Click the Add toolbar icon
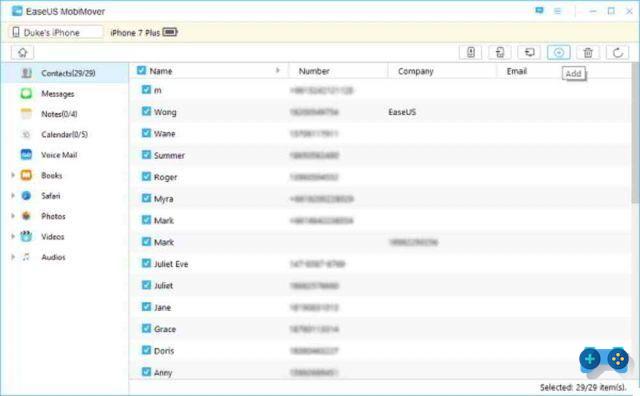The width and height of the screenshot is (640, 396). point(559,52)
